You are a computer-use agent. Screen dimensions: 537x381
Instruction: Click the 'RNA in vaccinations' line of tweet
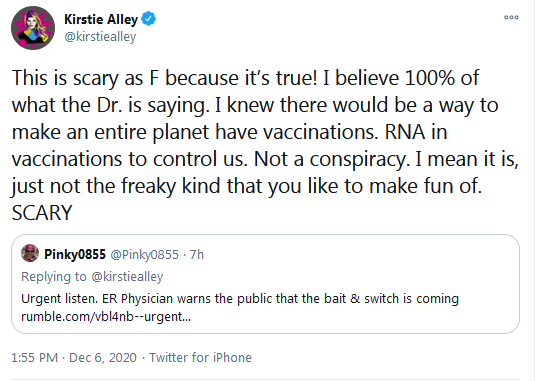pyautogui.click(x=416, y=132)
